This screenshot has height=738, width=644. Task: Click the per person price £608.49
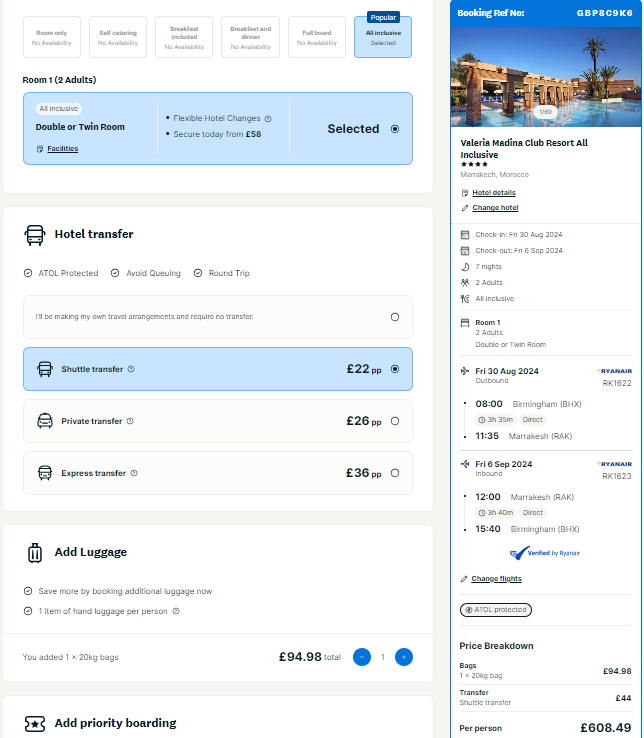coord(605,728)
